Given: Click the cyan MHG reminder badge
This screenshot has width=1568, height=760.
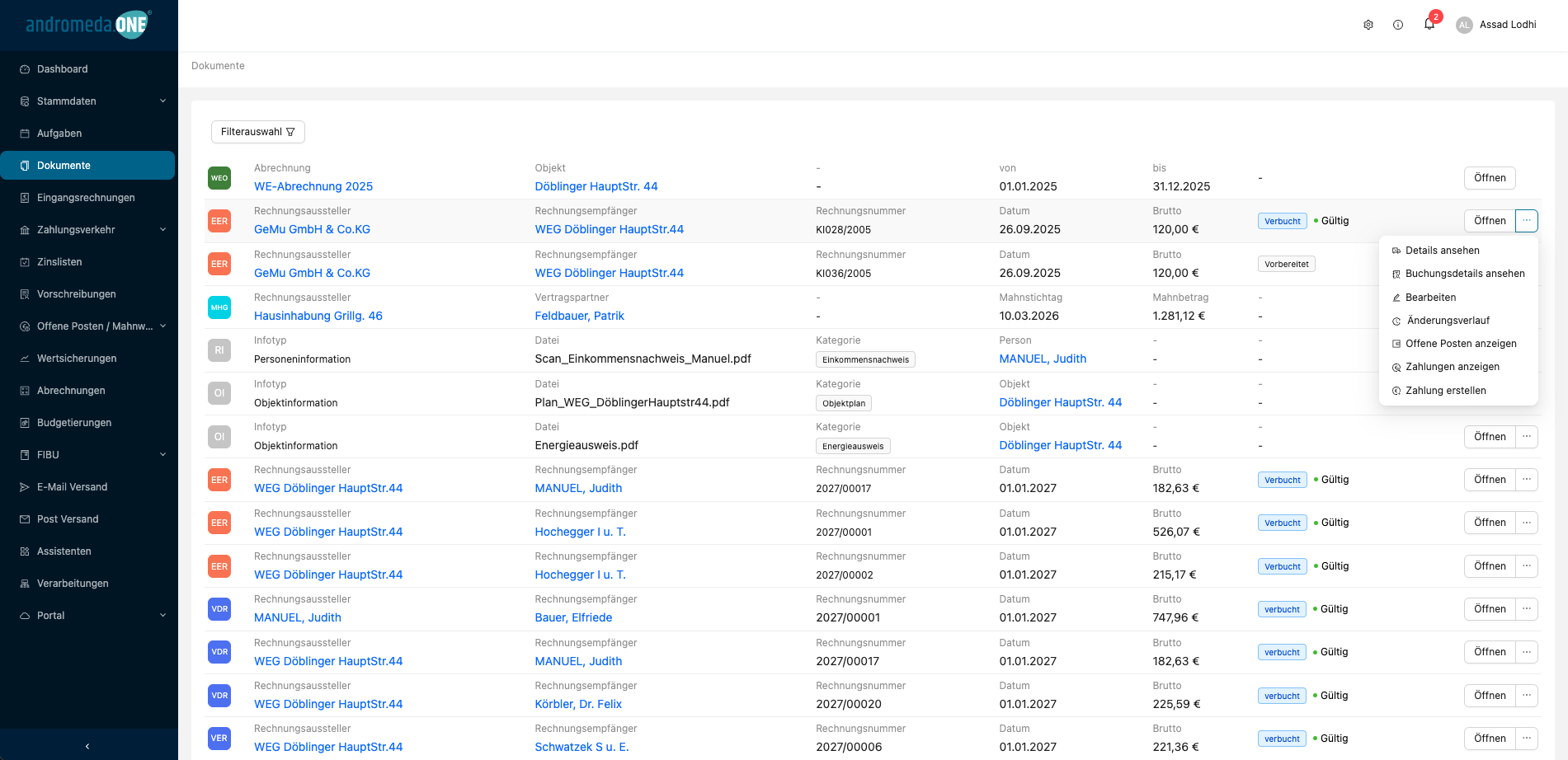Looking at the screenshot, I should [219, 307].
